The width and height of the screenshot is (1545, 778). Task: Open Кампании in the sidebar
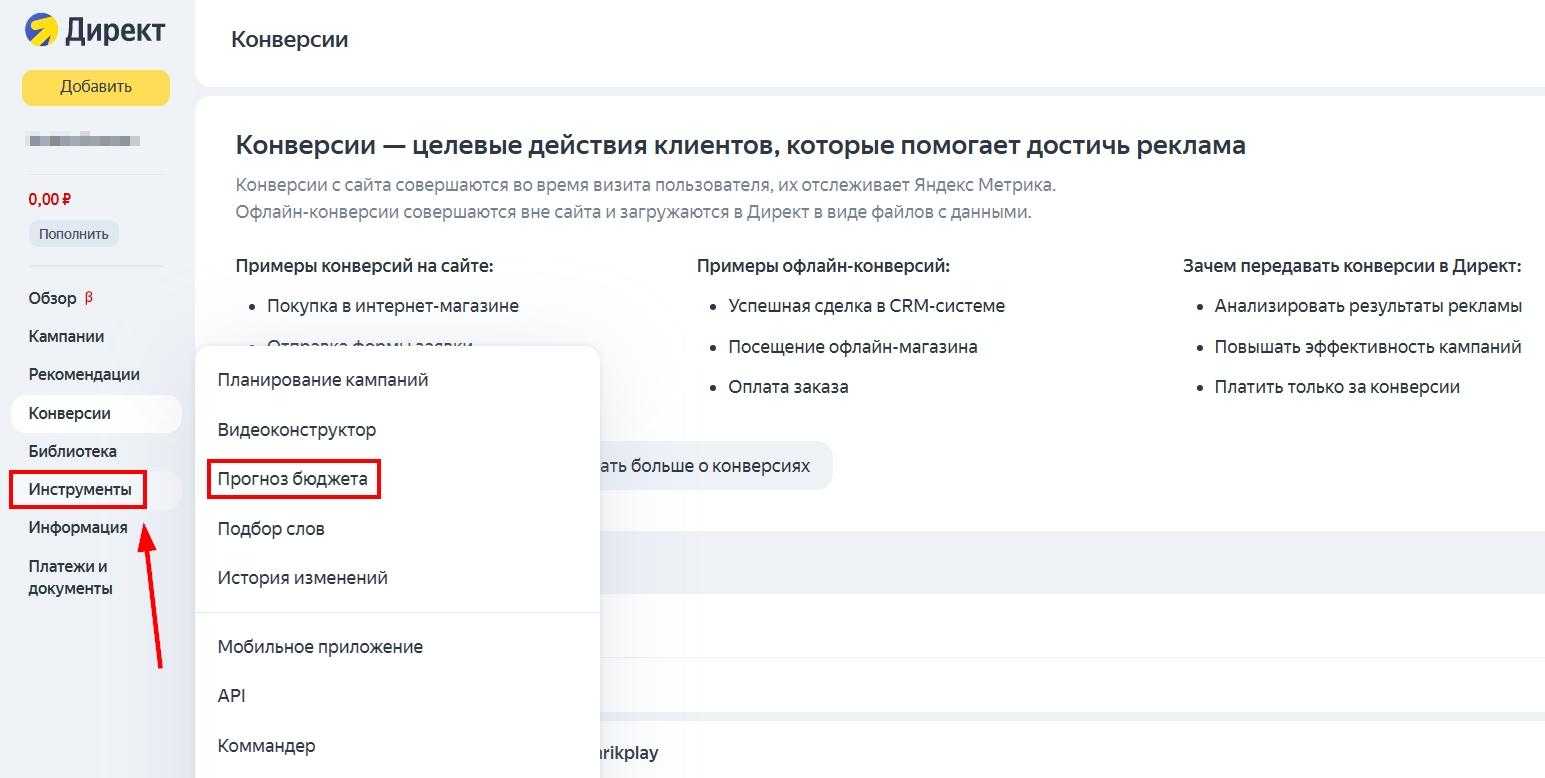pos(66,336)
